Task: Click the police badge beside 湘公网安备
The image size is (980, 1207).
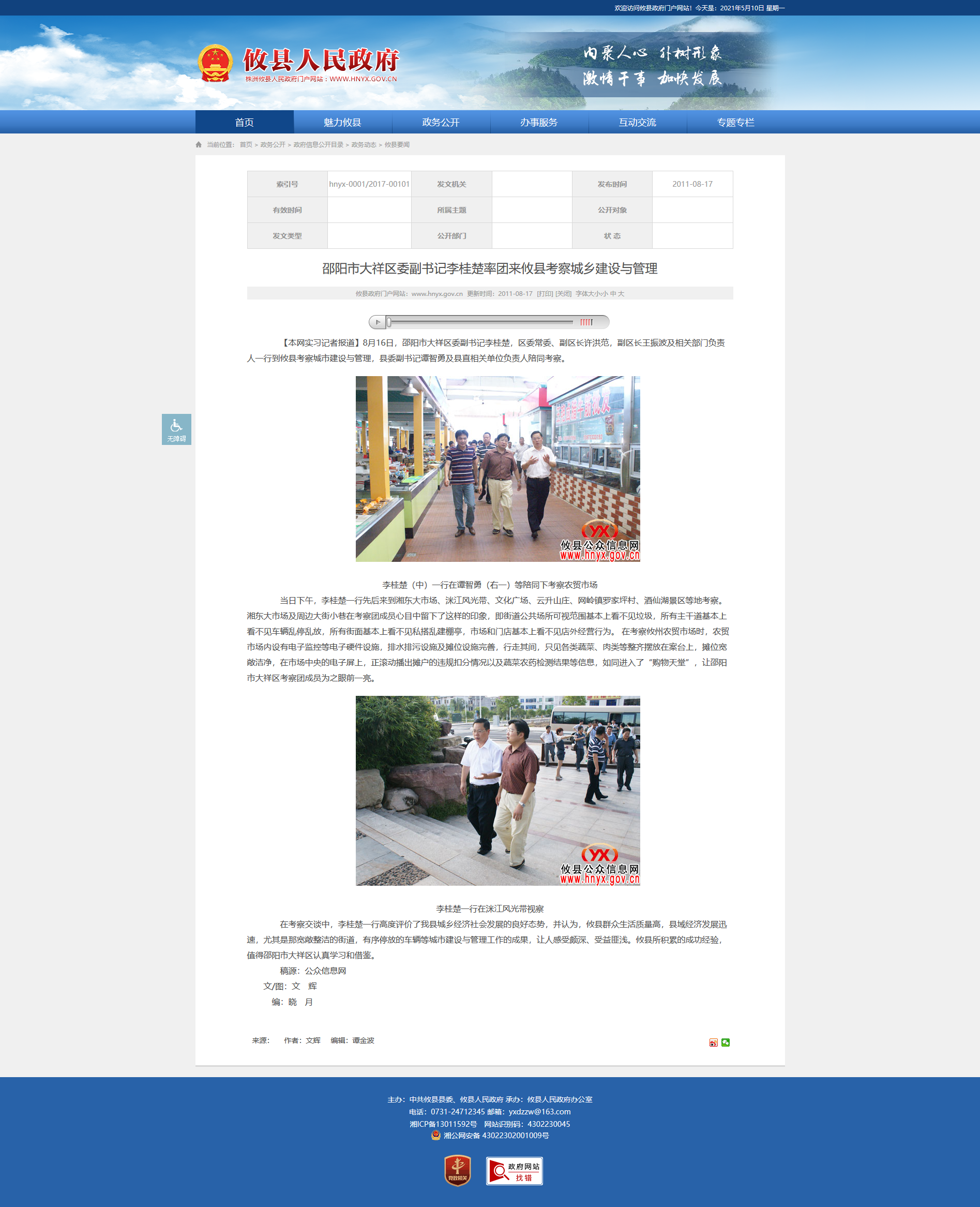Action: [x=436, y=1135]
